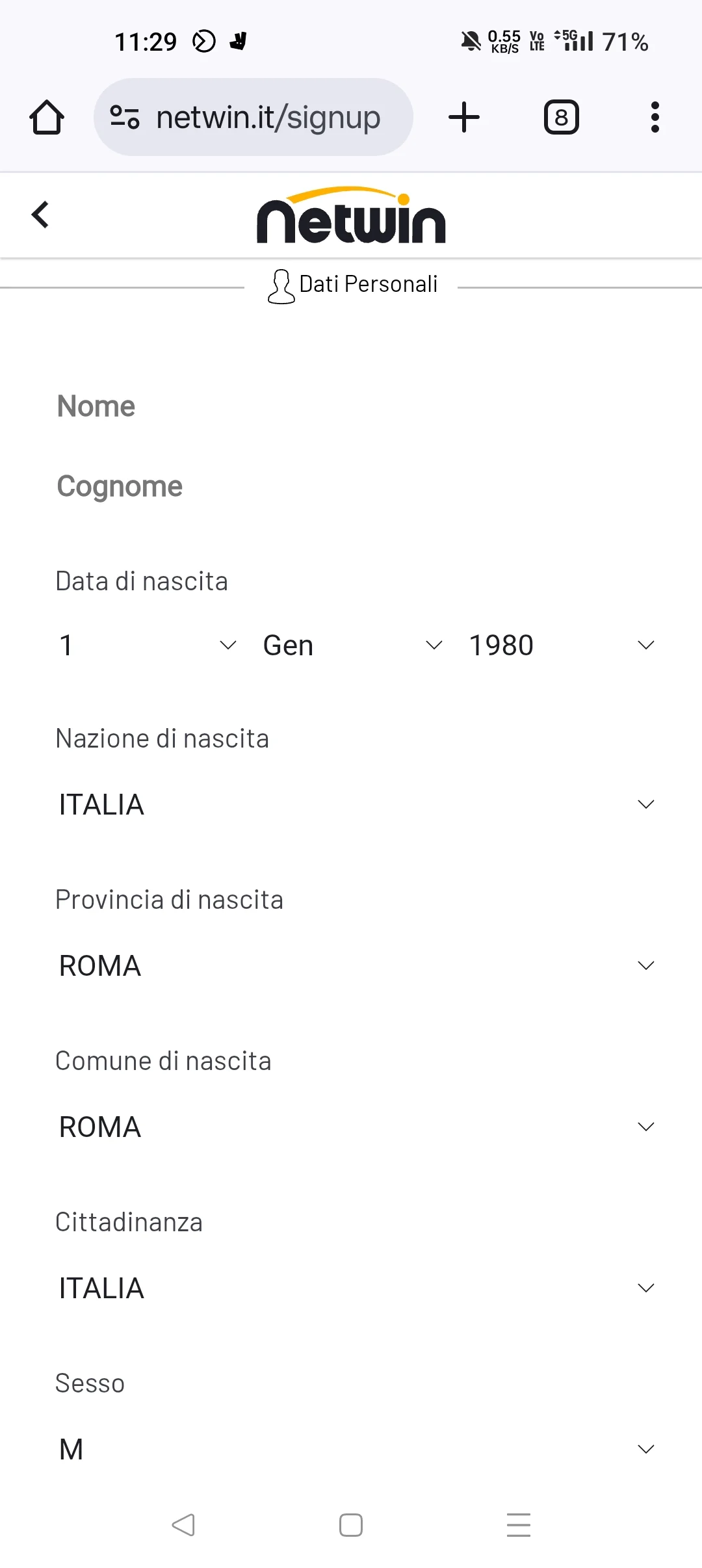The height and width of the screenshot is (1568, 702).
Task: Tap the Android home navigation button
Action: [351, 1524]
